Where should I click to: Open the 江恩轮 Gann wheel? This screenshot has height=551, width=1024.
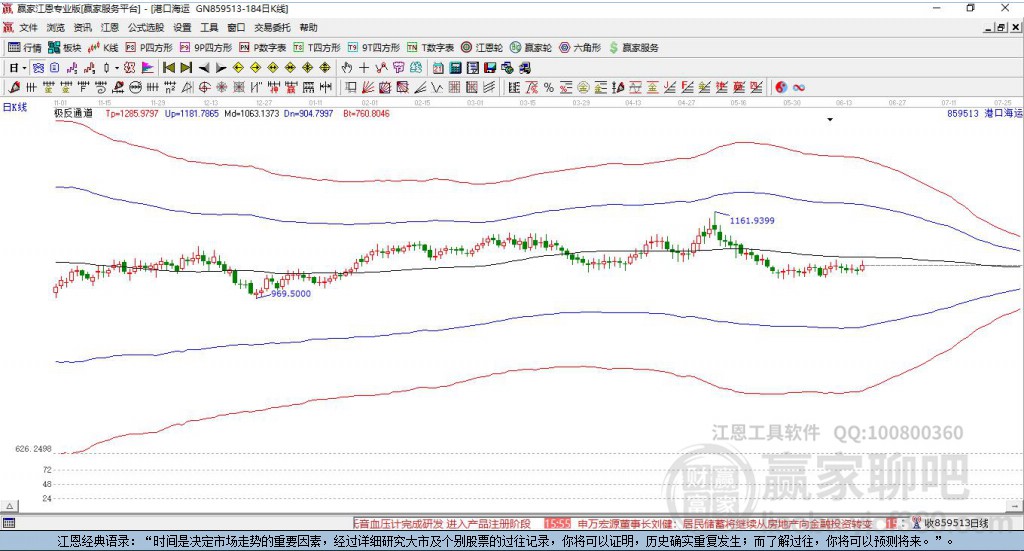pyautogui.click(x=482, y=48)
